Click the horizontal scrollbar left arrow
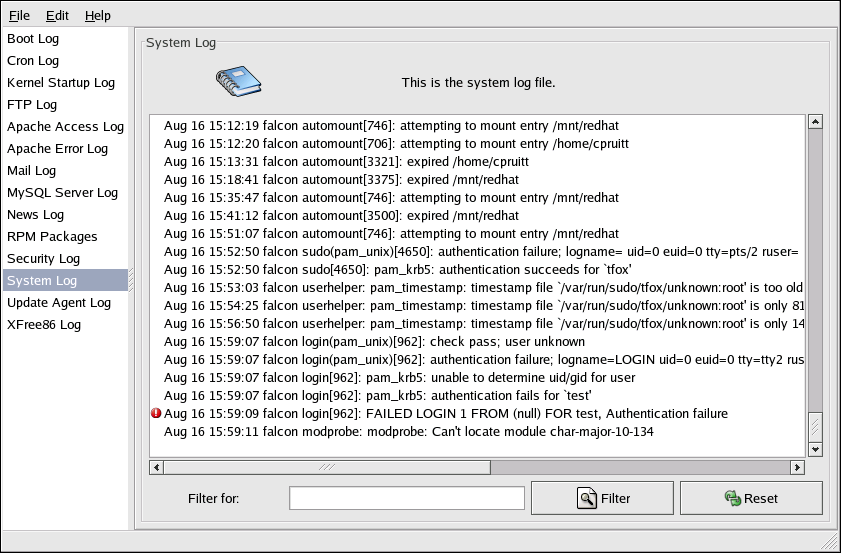 tap(156, 467)
